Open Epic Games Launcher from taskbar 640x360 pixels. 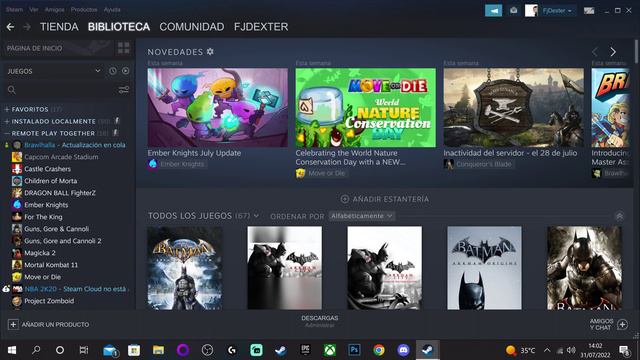point(305,350)
